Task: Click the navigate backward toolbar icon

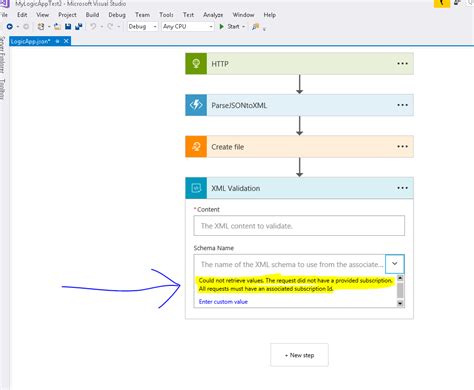Action: (9, 26)
